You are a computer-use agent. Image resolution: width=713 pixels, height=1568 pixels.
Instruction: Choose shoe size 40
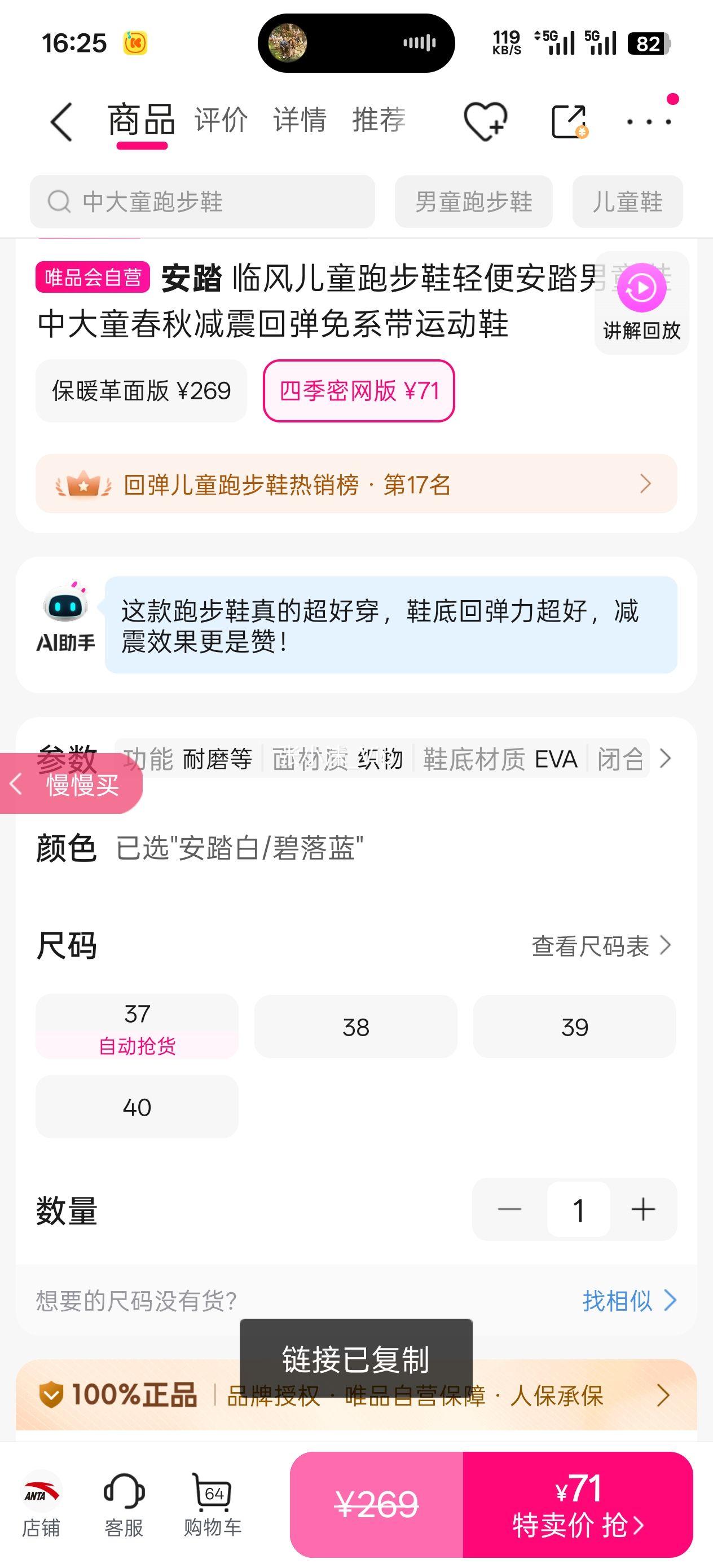pos(137,1107)
